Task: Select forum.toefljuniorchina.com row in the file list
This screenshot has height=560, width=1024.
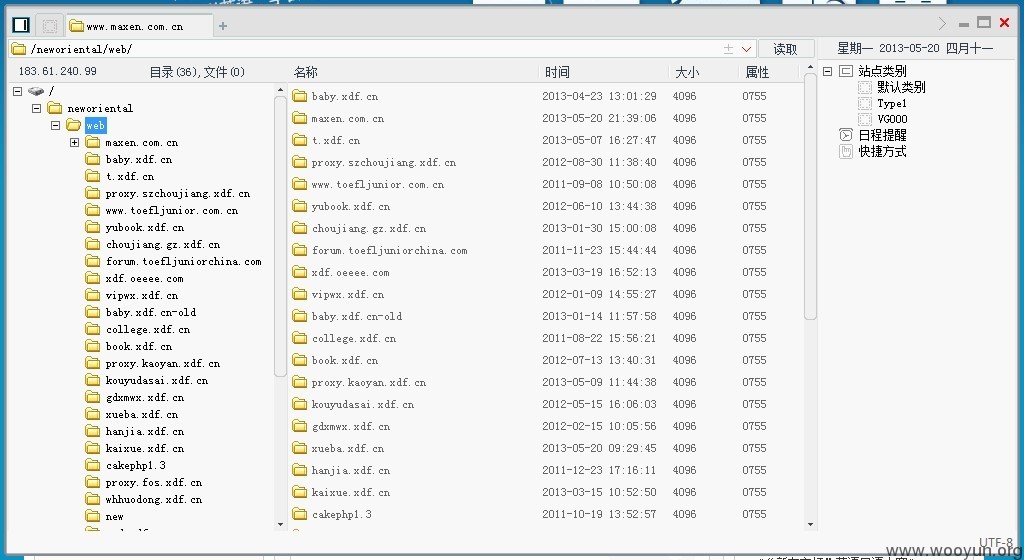Action: (x=544, y=250)
